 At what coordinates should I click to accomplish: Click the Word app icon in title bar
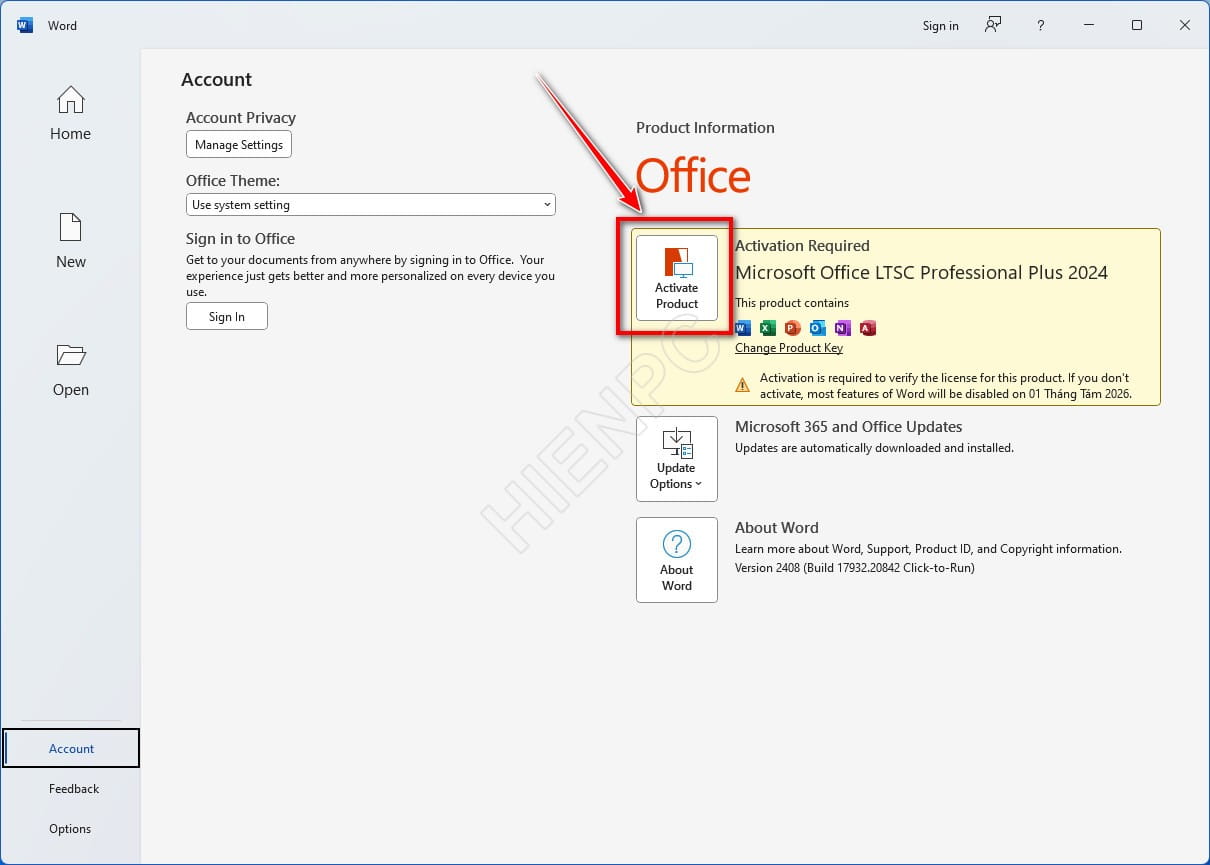[25, 25]
